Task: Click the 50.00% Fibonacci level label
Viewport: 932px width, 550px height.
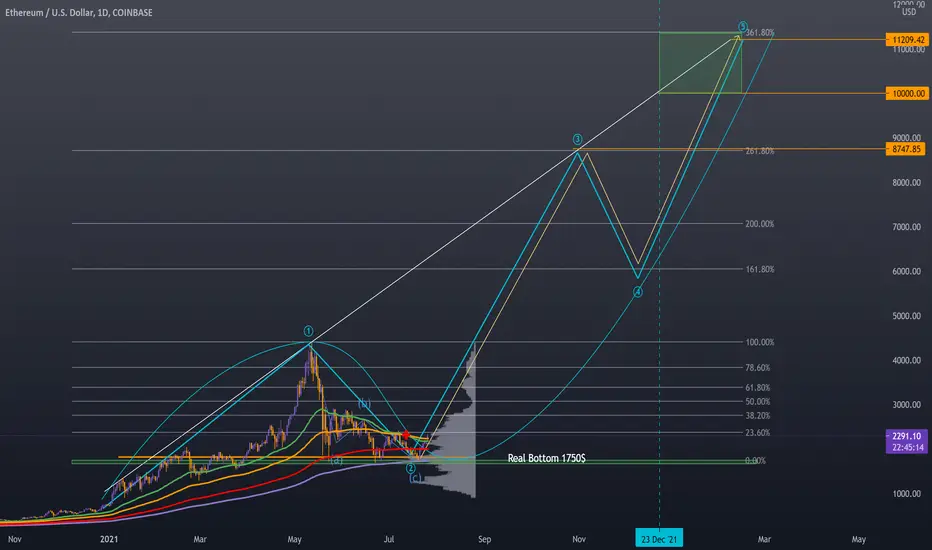Action: pos(757,401)
